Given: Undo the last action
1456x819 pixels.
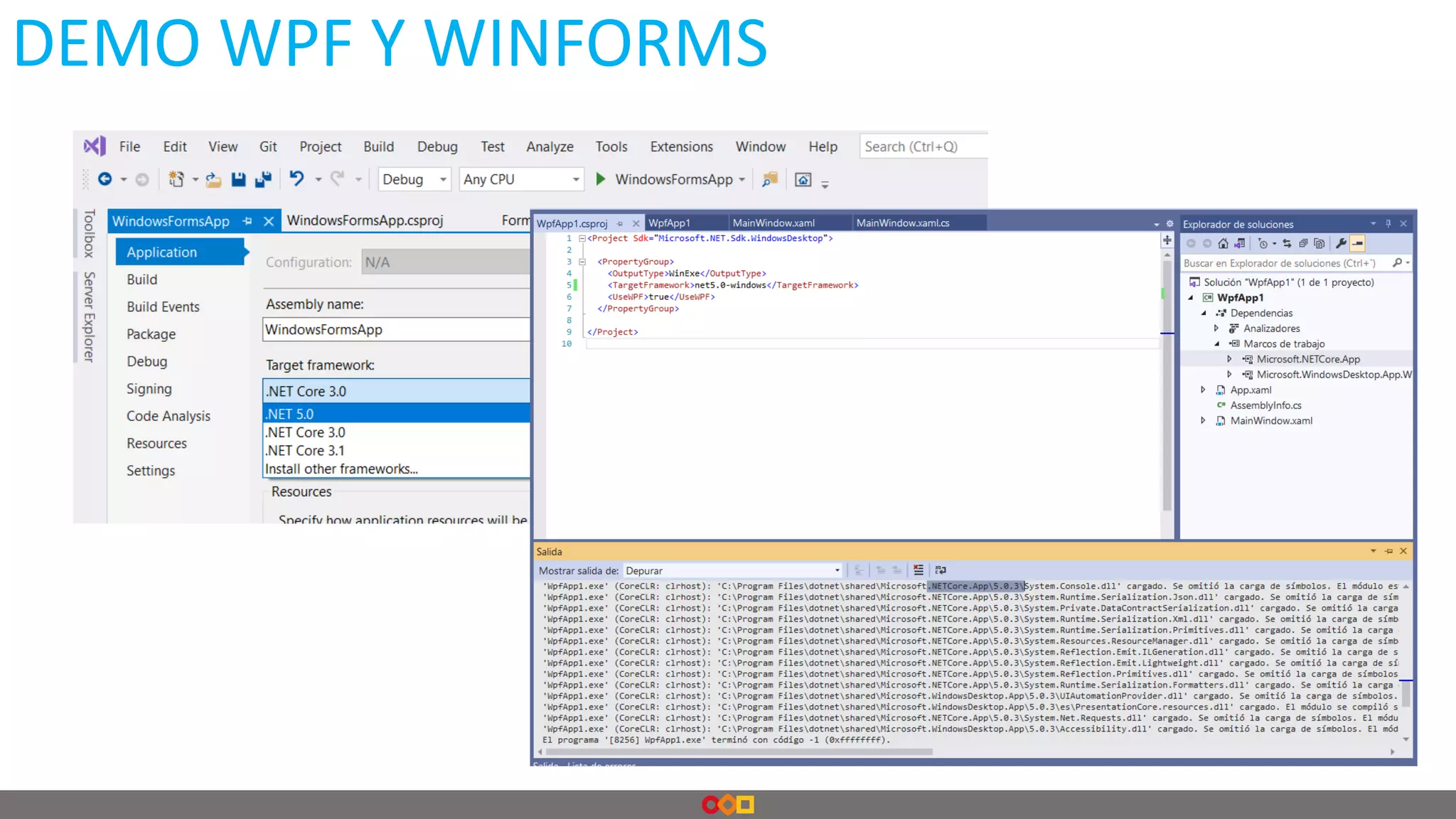Looking at the screenshot, I should coord(296,178).
